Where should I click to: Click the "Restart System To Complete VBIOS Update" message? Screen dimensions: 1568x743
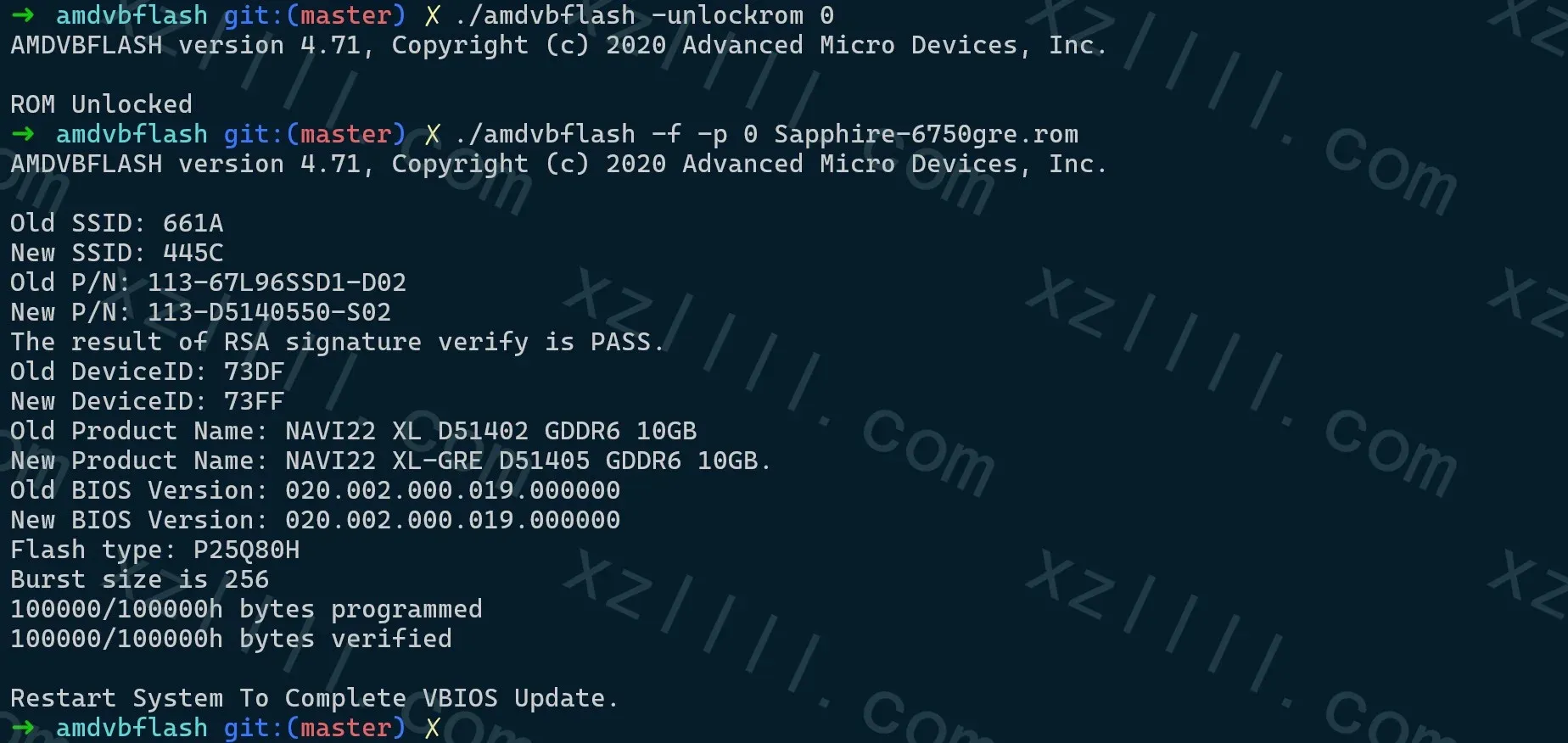[x=314, y=698]
